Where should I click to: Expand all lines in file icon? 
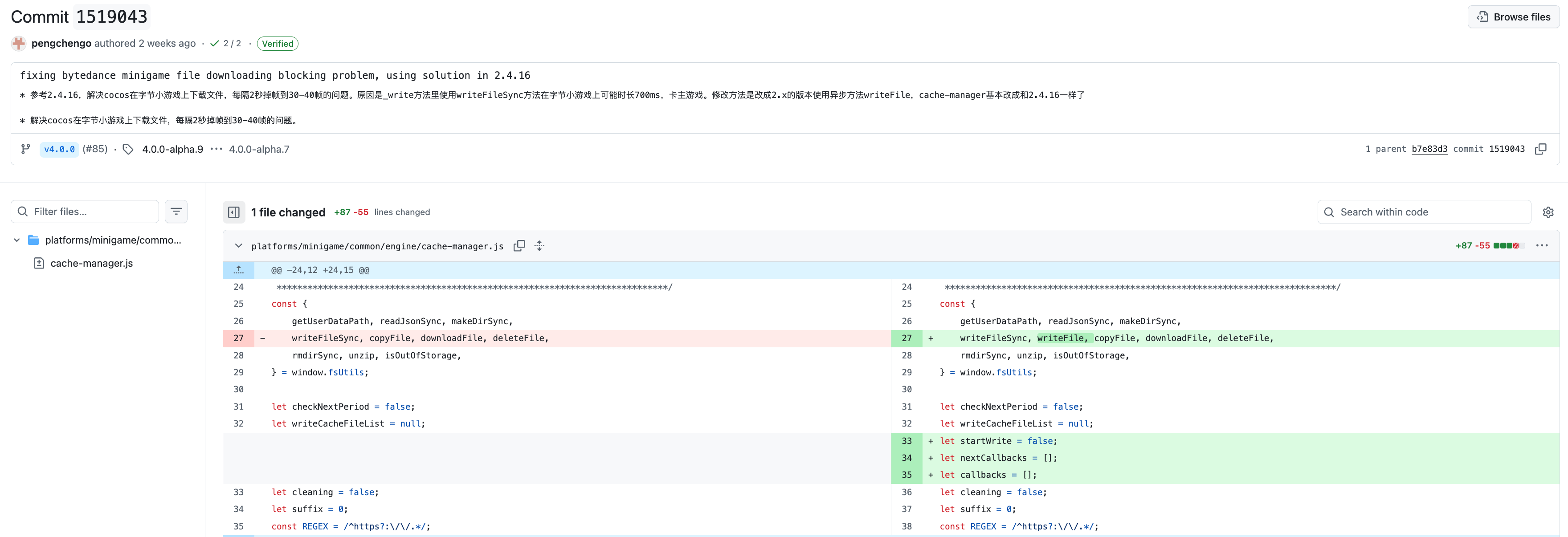(539, 246)
